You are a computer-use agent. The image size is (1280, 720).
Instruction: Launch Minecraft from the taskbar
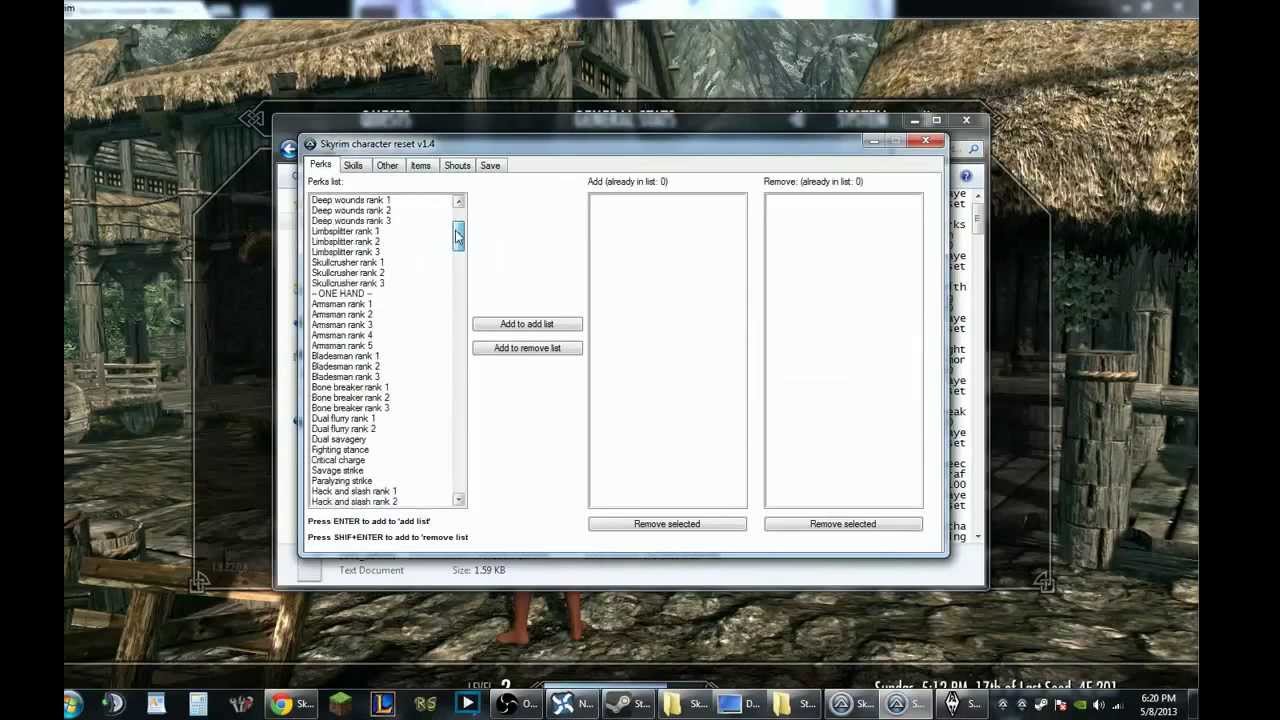point(342,704)
